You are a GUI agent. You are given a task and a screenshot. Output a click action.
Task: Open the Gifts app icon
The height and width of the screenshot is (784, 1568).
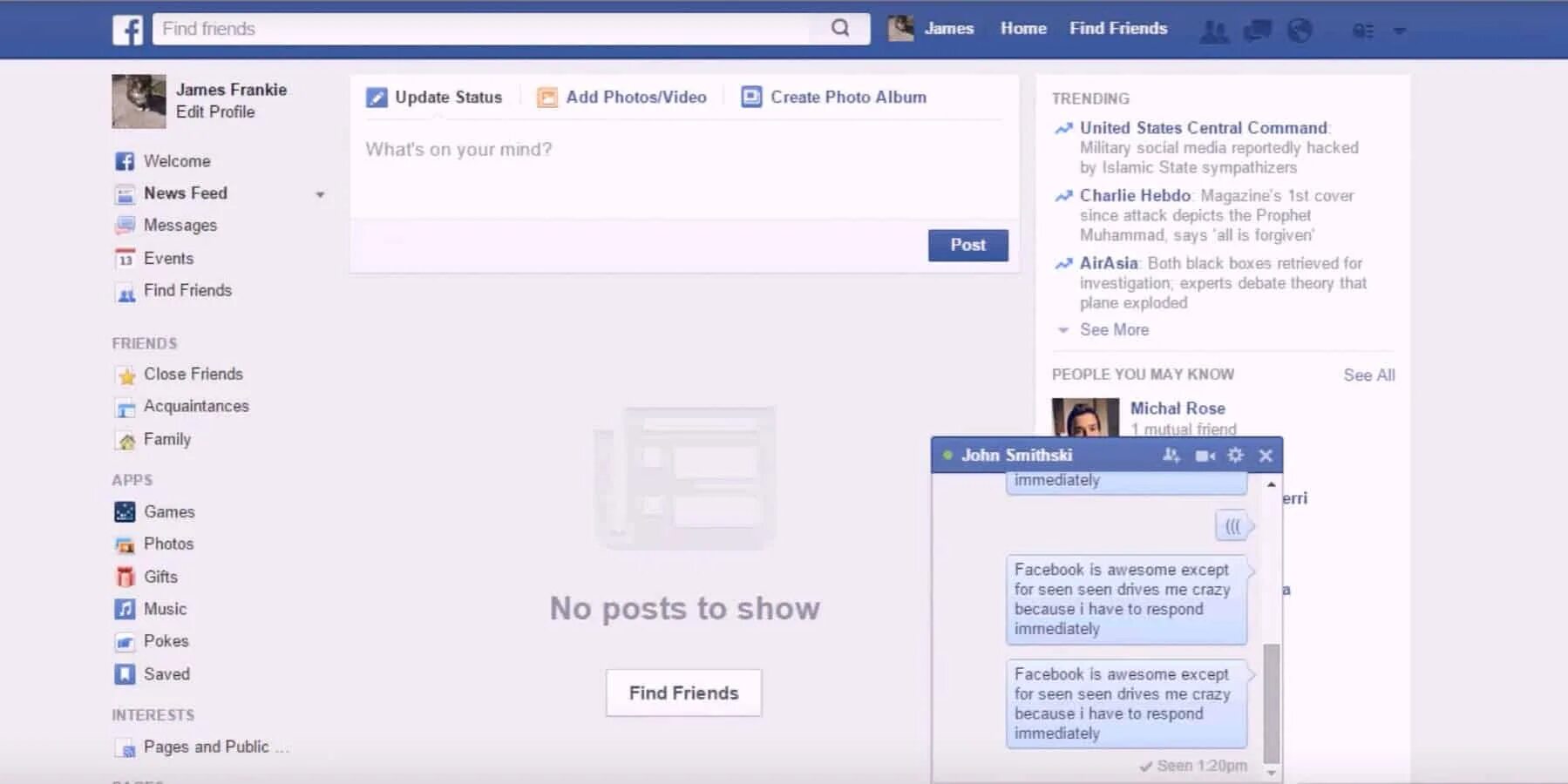point(125,577)
